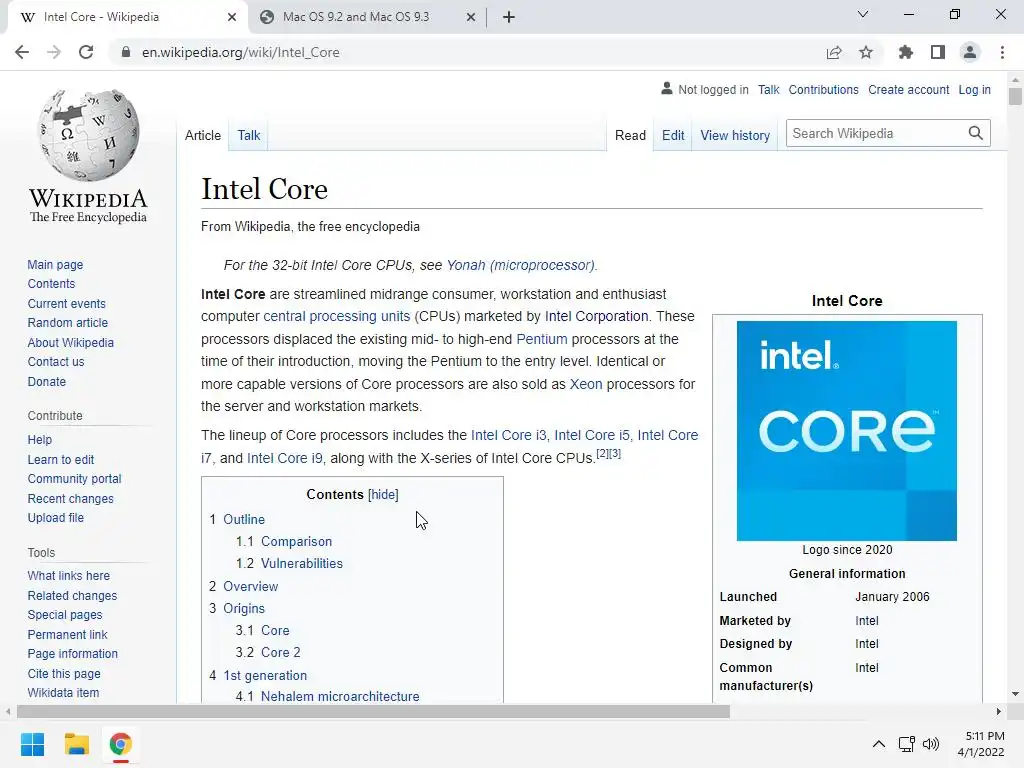Hide the Contents table via [hide]
This screenshot has width=1024, height=768.
(383, 494)
